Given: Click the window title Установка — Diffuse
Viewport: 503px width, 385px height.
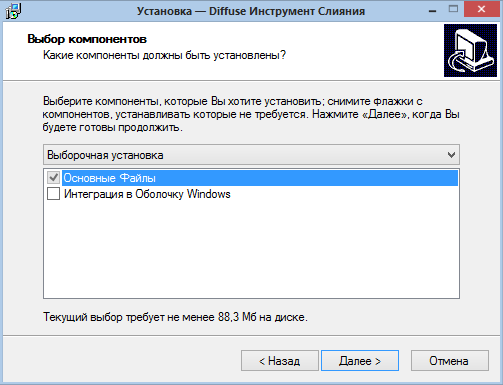Looking at the screenshot, I should point(251,11).
